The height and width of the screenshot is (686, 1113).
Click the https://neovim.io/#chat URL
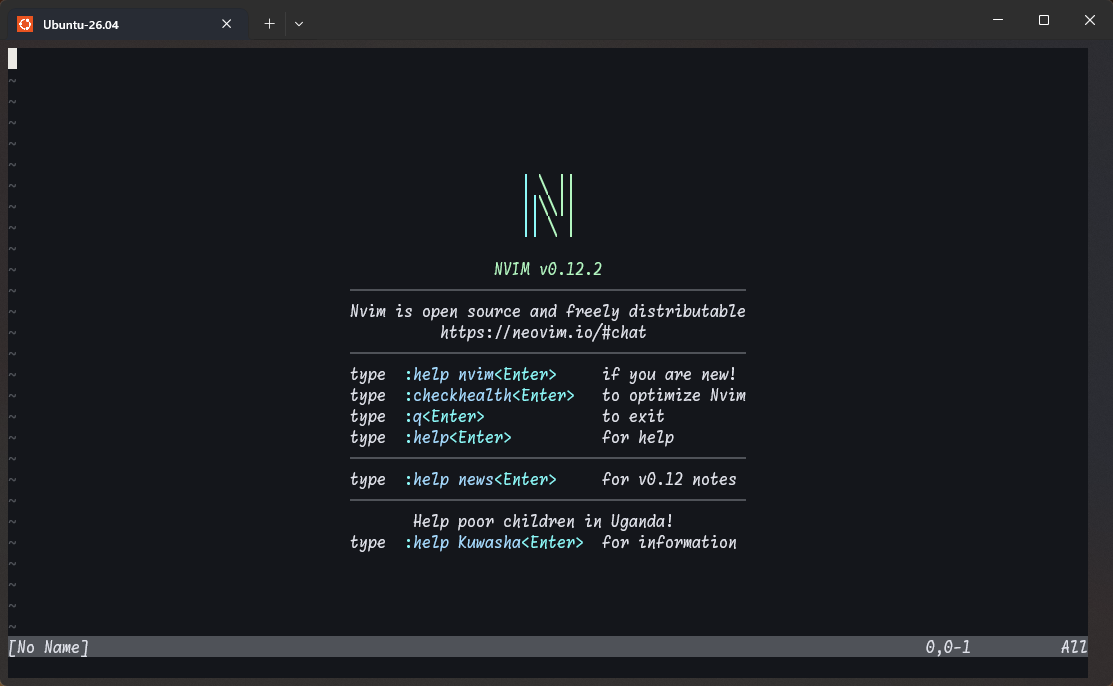point(544,332)
